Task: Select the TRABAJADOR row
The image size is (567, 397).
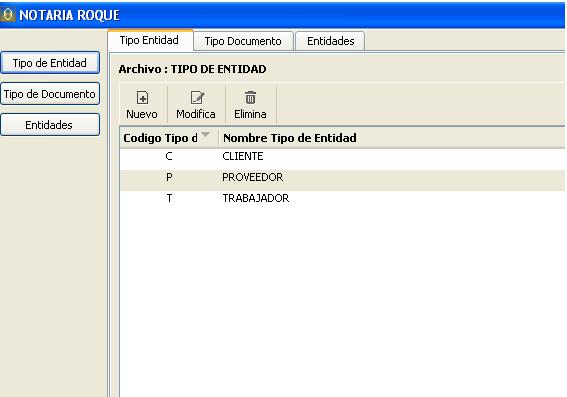Action: click(342, 198)
